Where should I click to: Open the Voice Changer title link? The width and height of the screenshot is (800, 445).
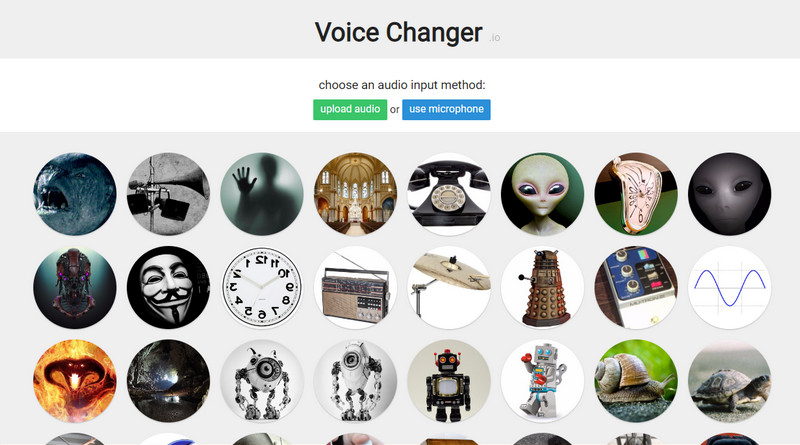(398, 33)
